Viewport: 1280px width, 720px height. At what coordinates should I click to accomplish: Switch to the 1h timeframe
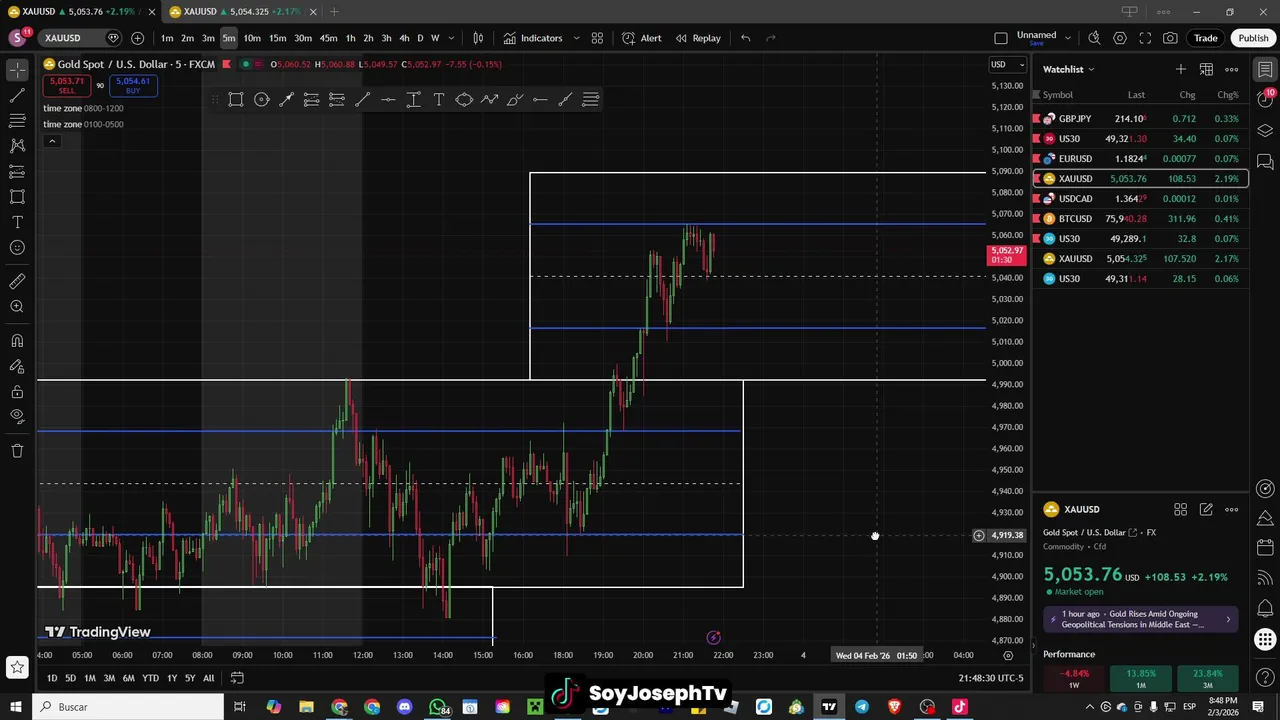350,38
